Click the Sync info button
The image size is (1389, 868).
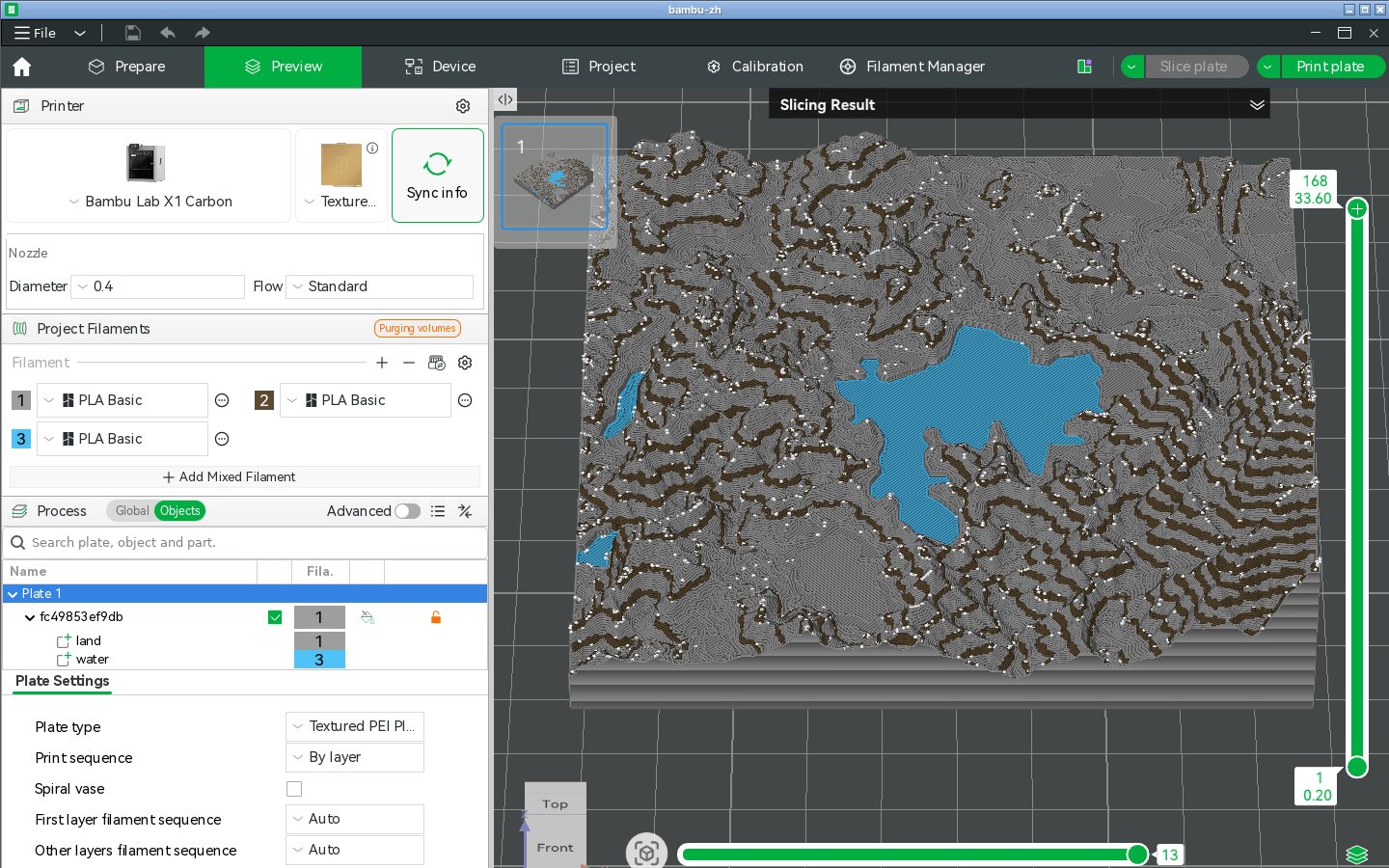point(438,176)
